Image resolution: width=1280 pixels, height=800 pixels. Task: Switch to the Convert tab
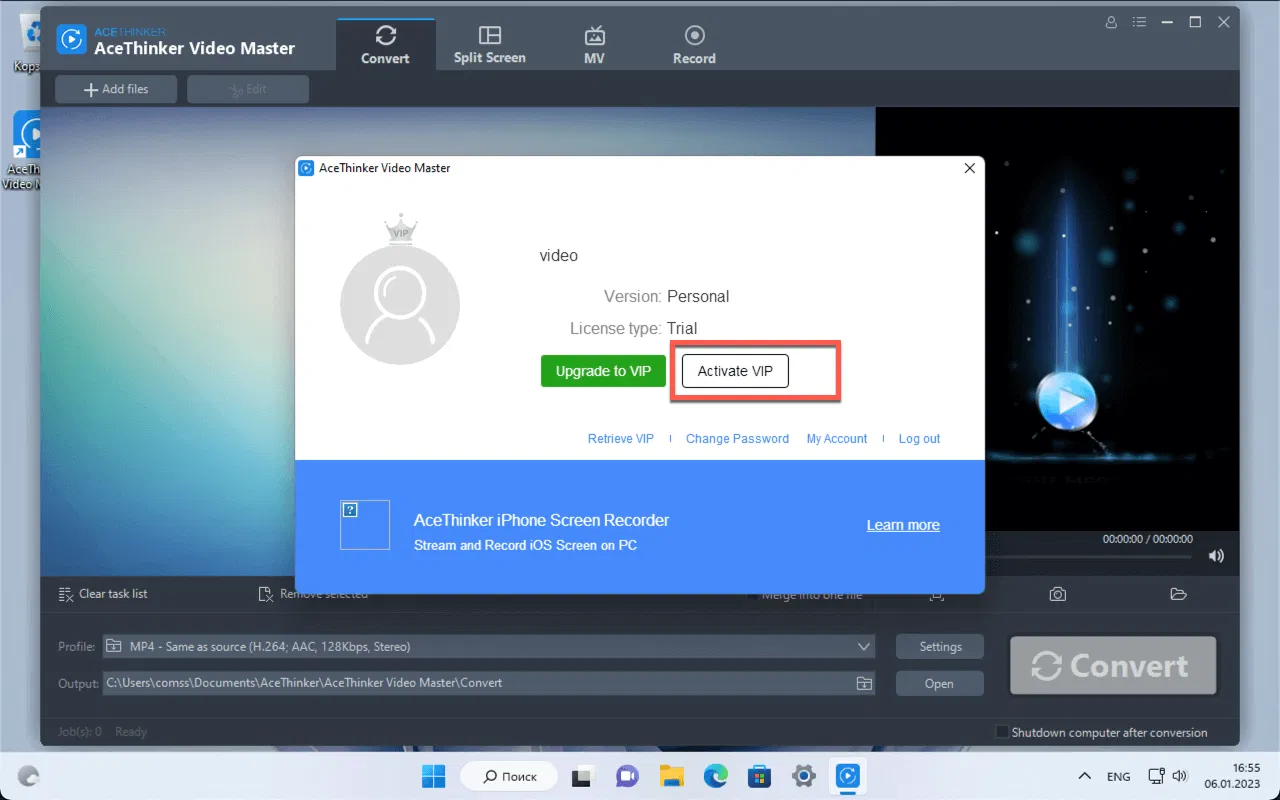pos(386,44)
